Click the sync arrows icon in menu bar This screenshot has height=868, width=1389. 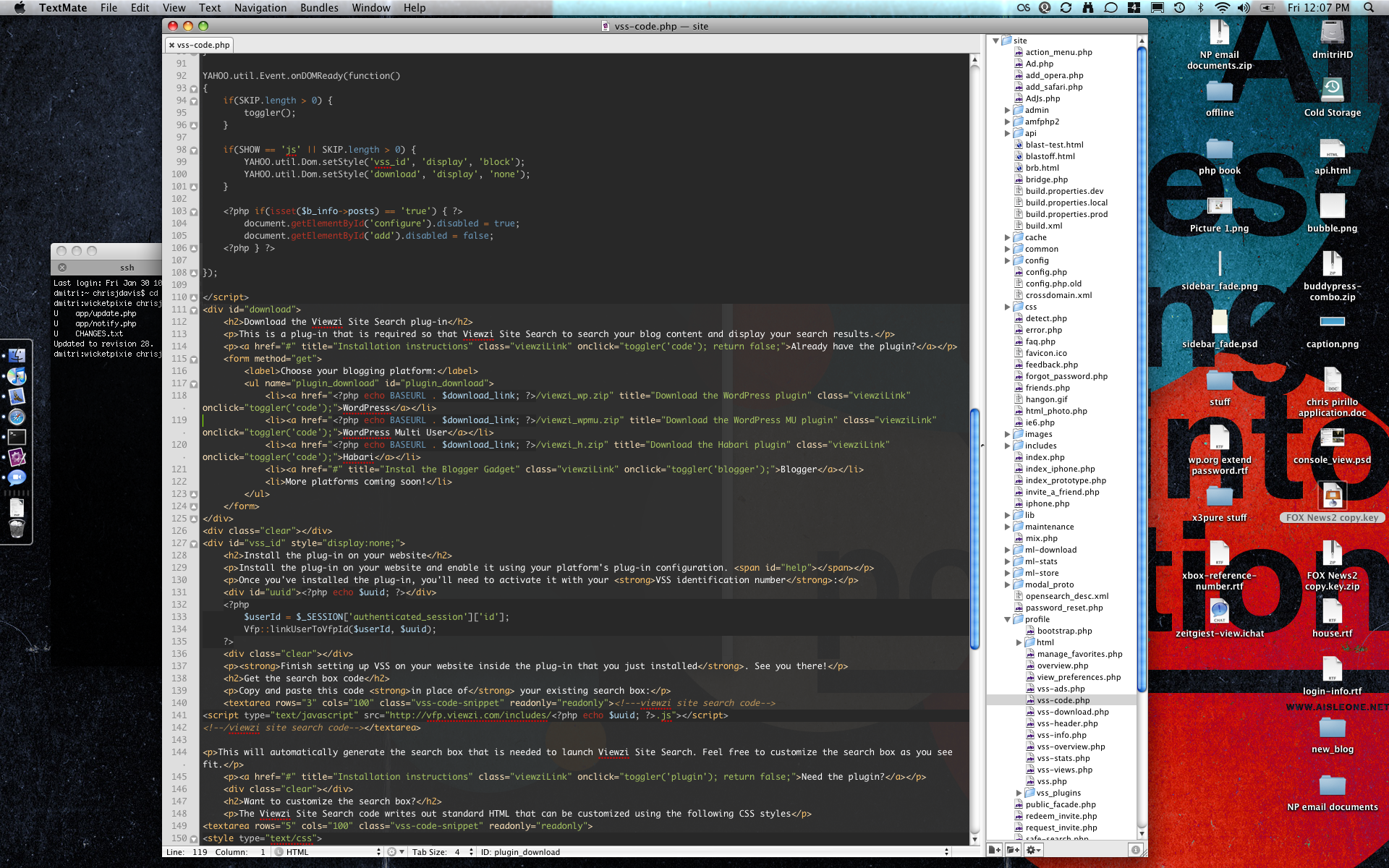point(1066,8)
